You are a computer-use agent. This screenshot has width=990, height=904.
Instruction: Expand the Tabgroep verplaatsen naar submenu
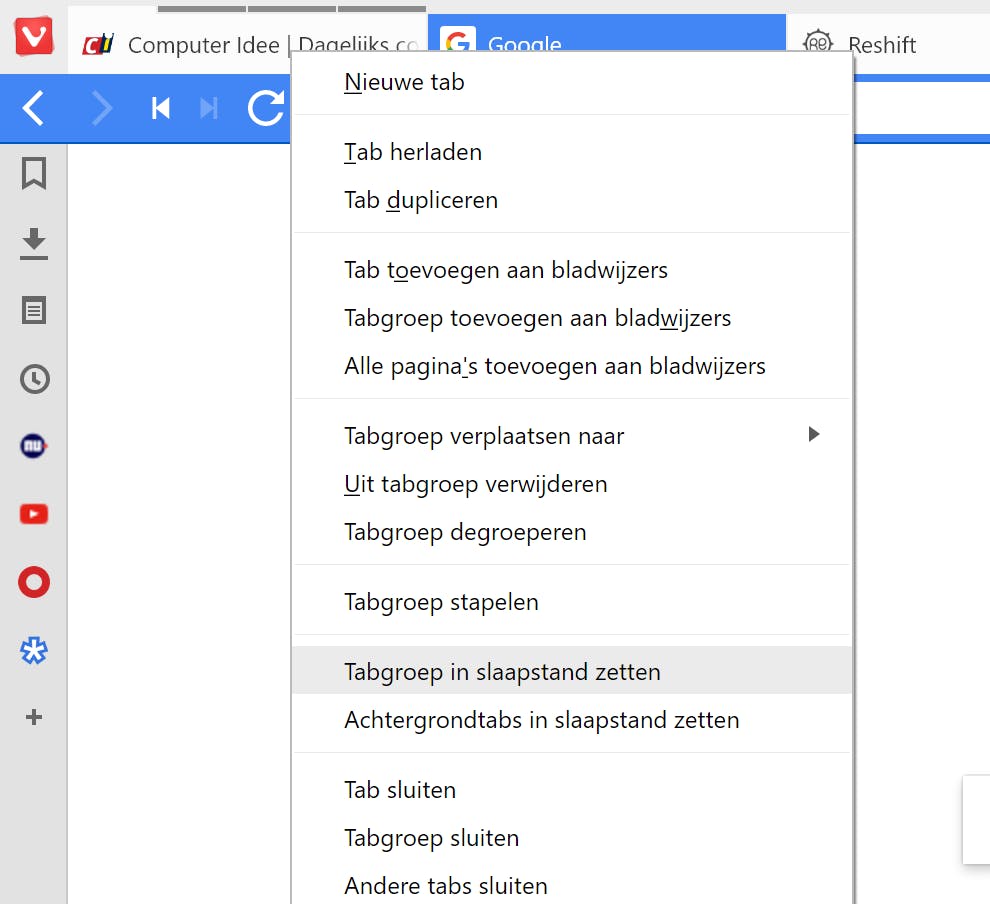click(813, 434)
